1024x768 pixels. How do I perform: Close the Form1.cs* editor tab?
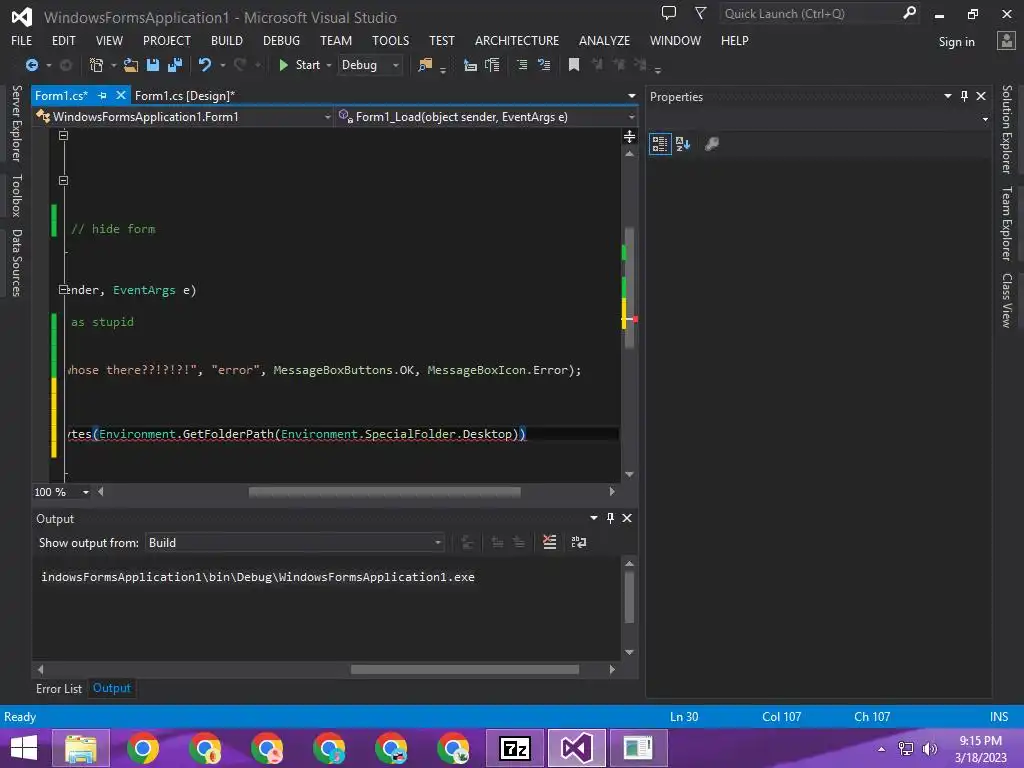tap(121, 95)
